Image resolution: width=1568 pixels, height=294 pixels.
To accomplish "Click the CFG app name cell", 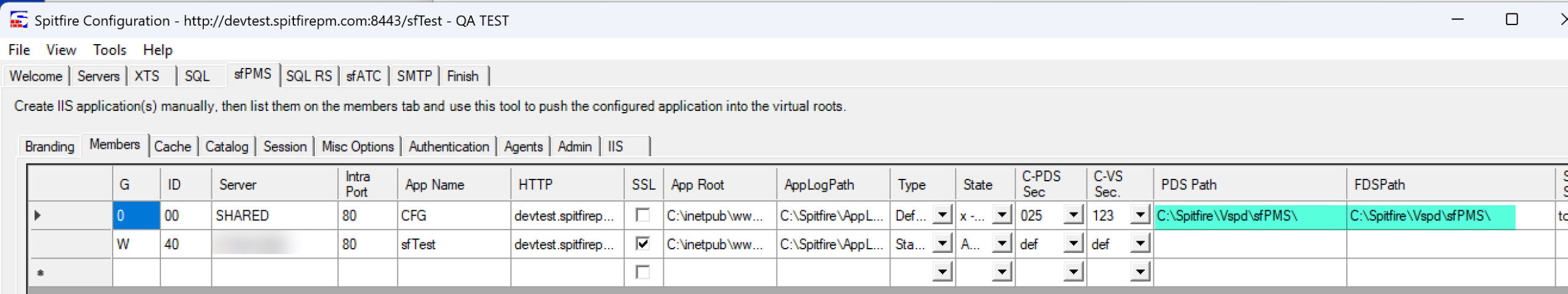I will coord(454,216).
